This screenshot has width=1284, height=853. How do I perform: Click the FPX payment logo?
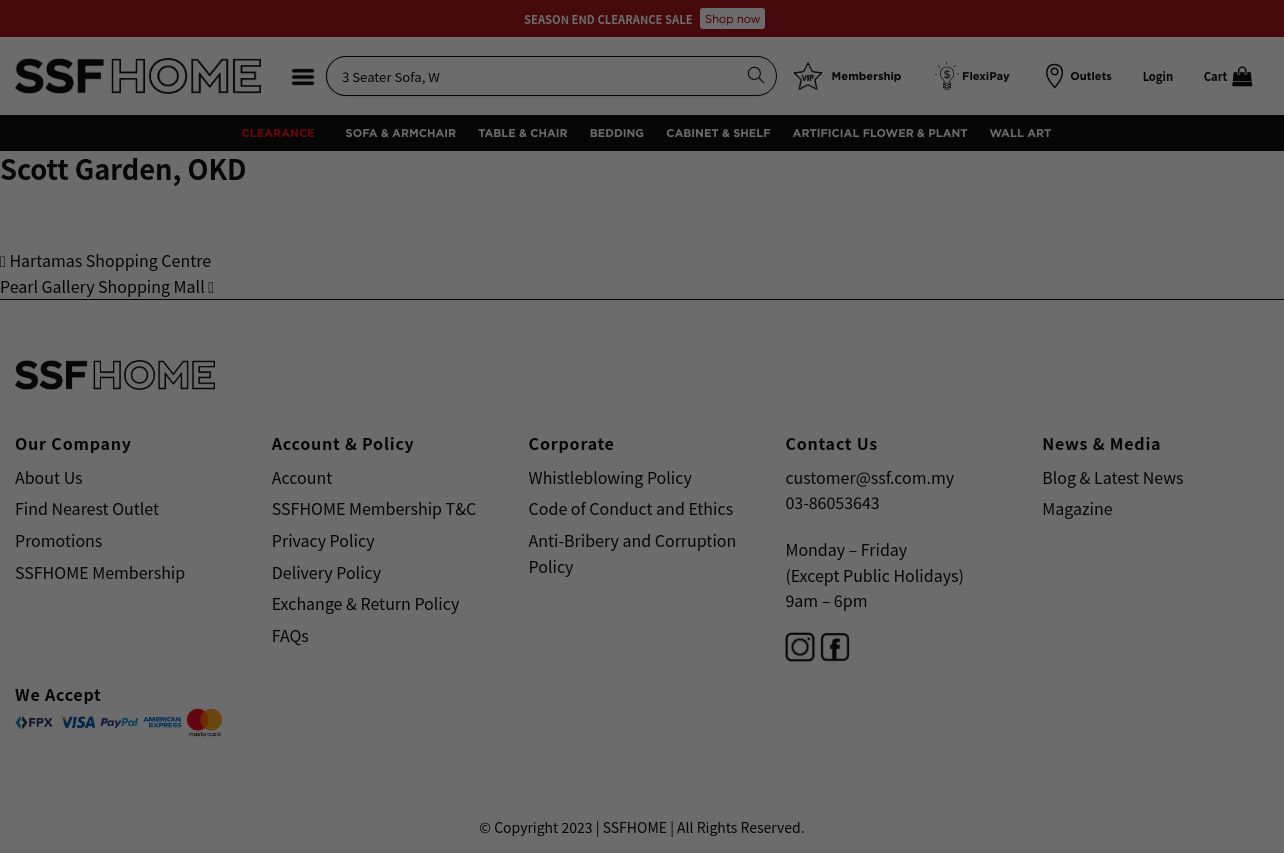[x=35, y=722]
